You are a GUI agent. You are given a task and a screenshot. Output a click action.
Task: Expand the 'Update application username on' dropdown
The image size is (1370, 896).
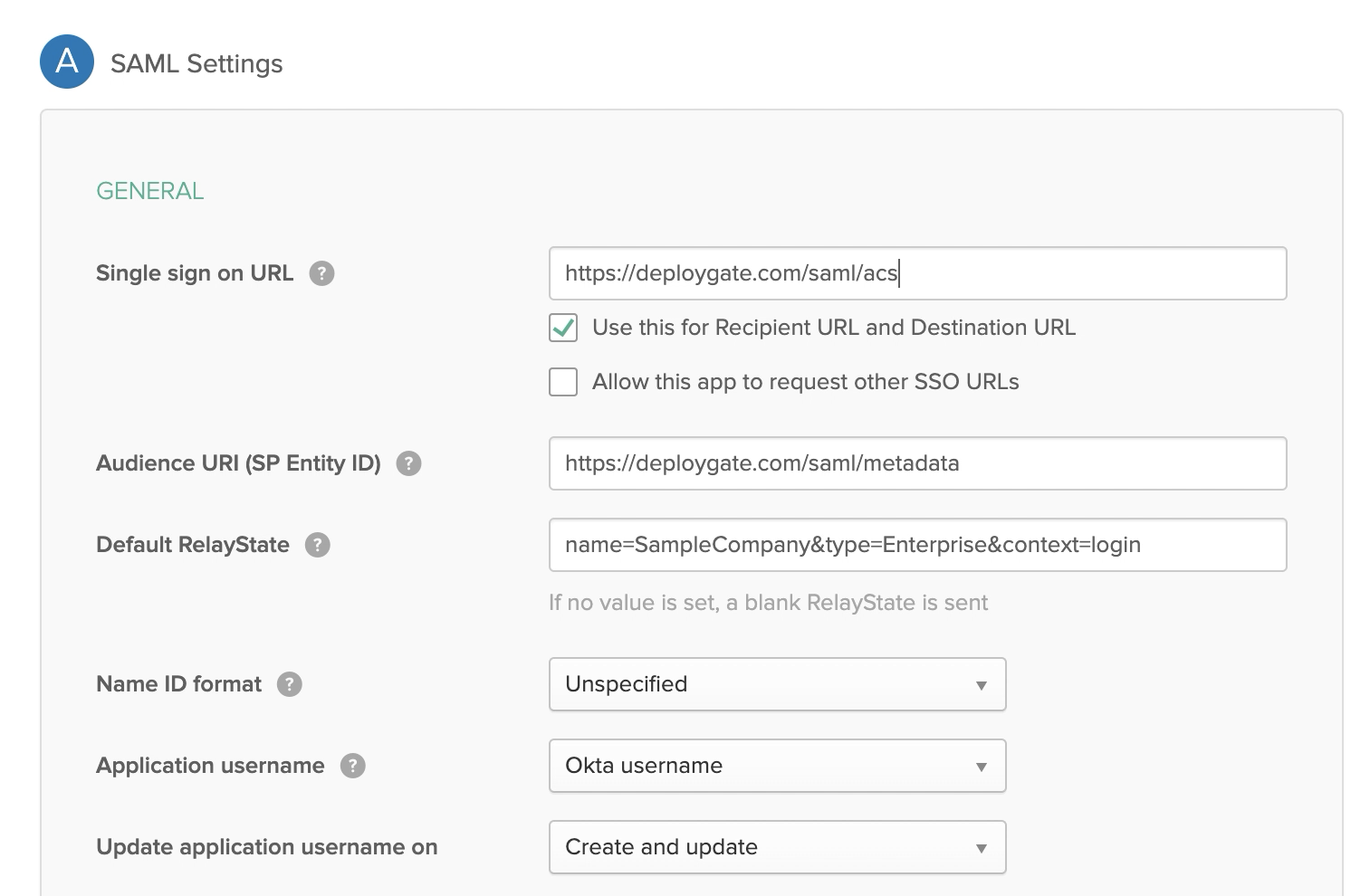click(x=777, y=847)
